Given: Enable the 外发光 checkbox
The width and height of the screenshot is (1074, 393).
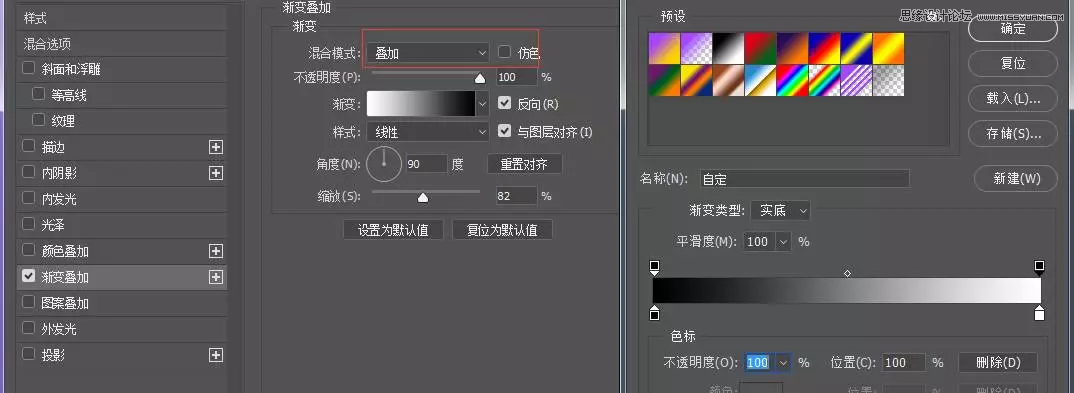Looking at the screenshot, I should point(29,329).
